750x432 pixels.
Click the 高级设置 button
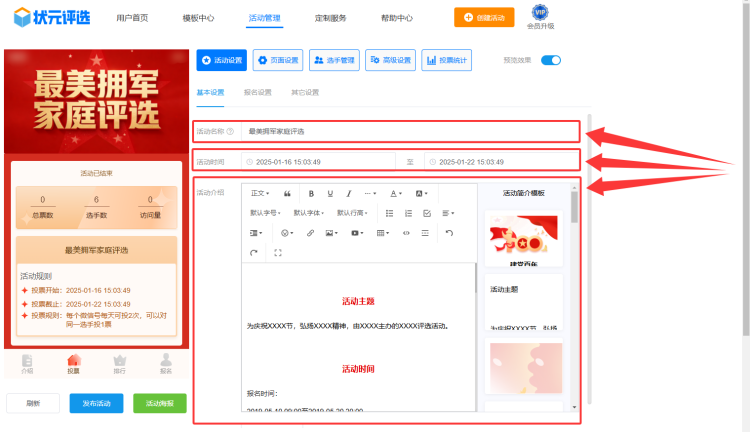point(390,60)
